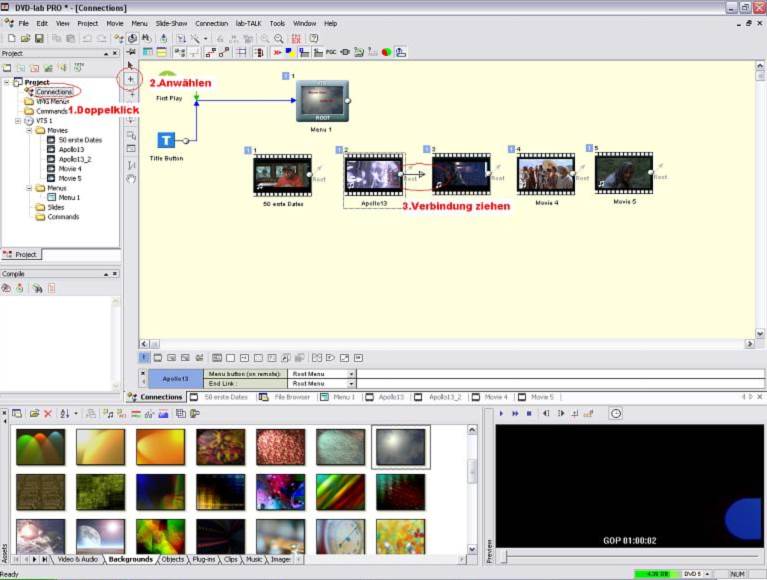
Task: Open the End Link dropdown
Action: point(351,383)
